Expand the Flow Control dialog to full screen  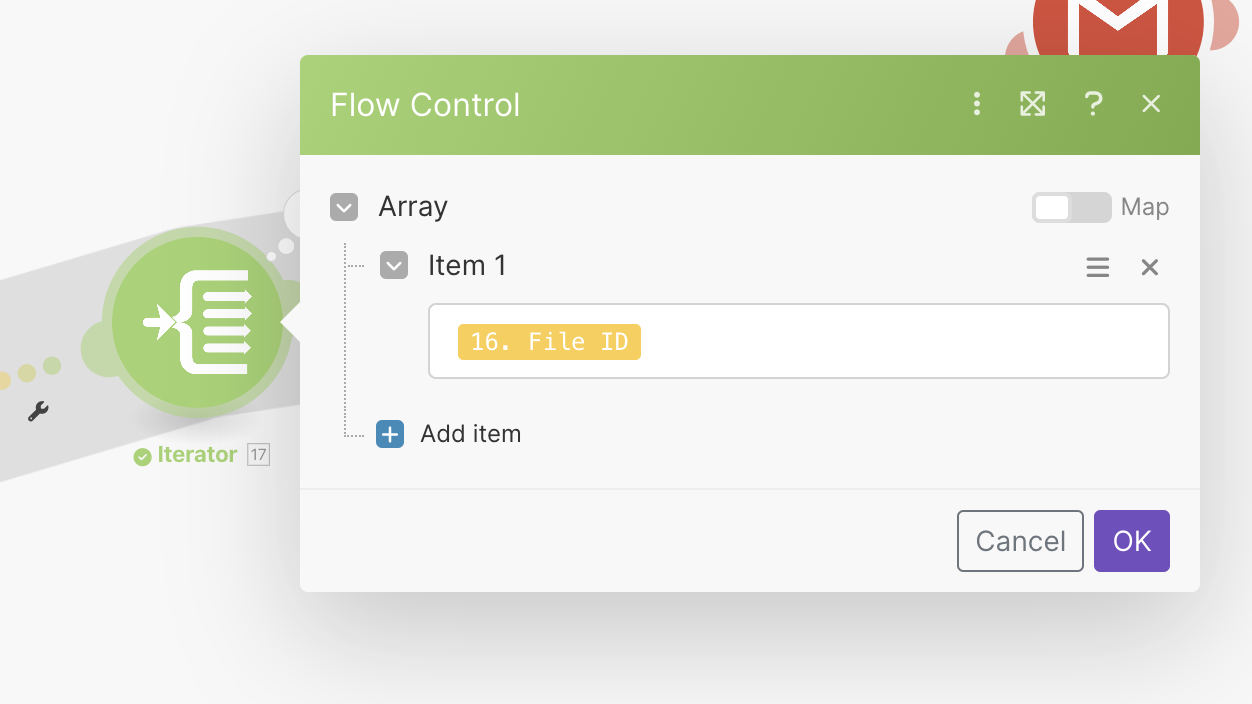[x=1032, y=104]
